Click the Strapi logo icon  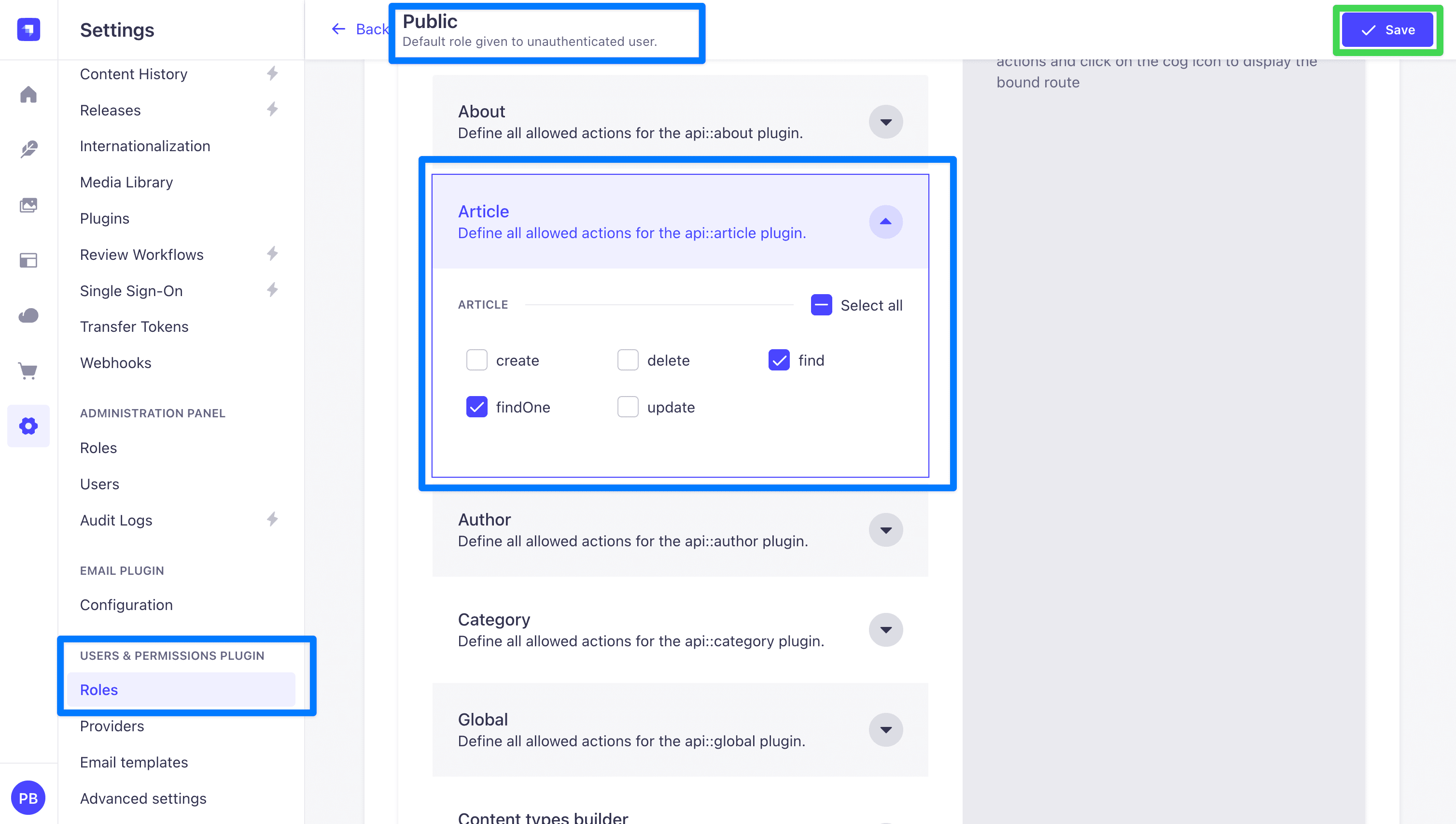coord(28,29)
